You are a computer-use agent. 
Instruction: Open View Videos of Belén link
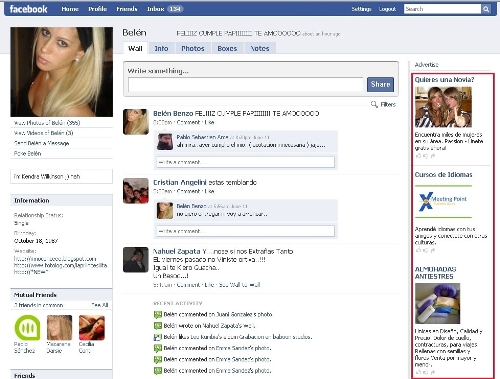43,133
